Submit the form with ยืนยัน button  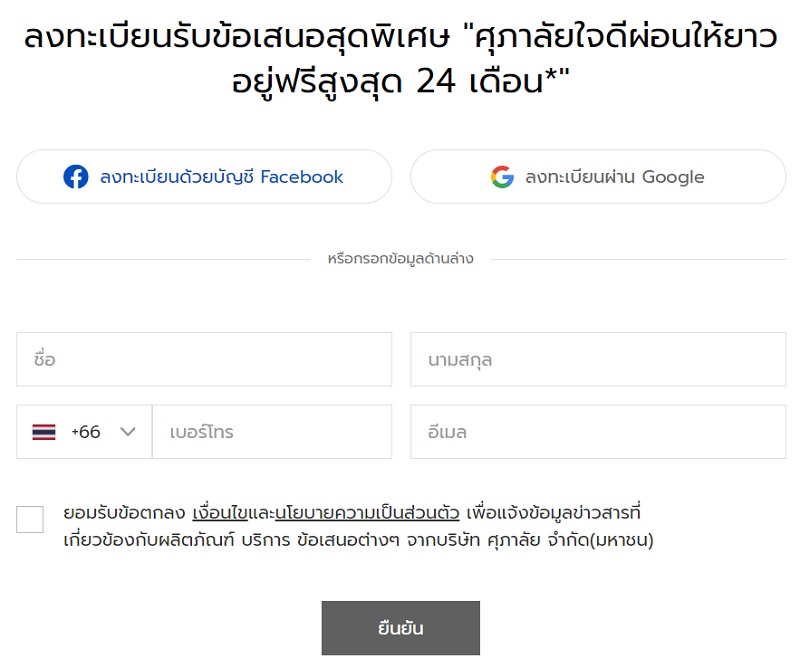[x=401, y=628]
